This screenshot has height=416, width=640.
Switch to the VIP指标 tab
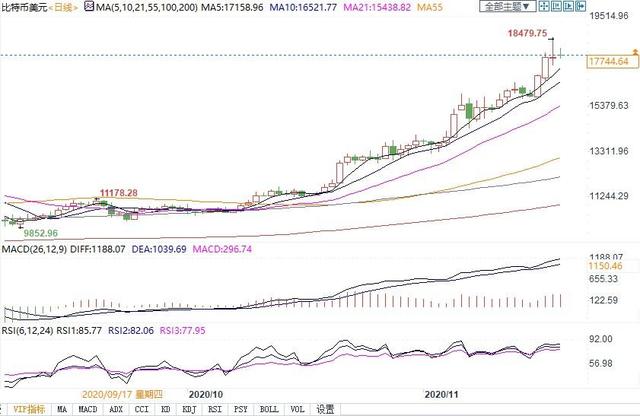29,409
